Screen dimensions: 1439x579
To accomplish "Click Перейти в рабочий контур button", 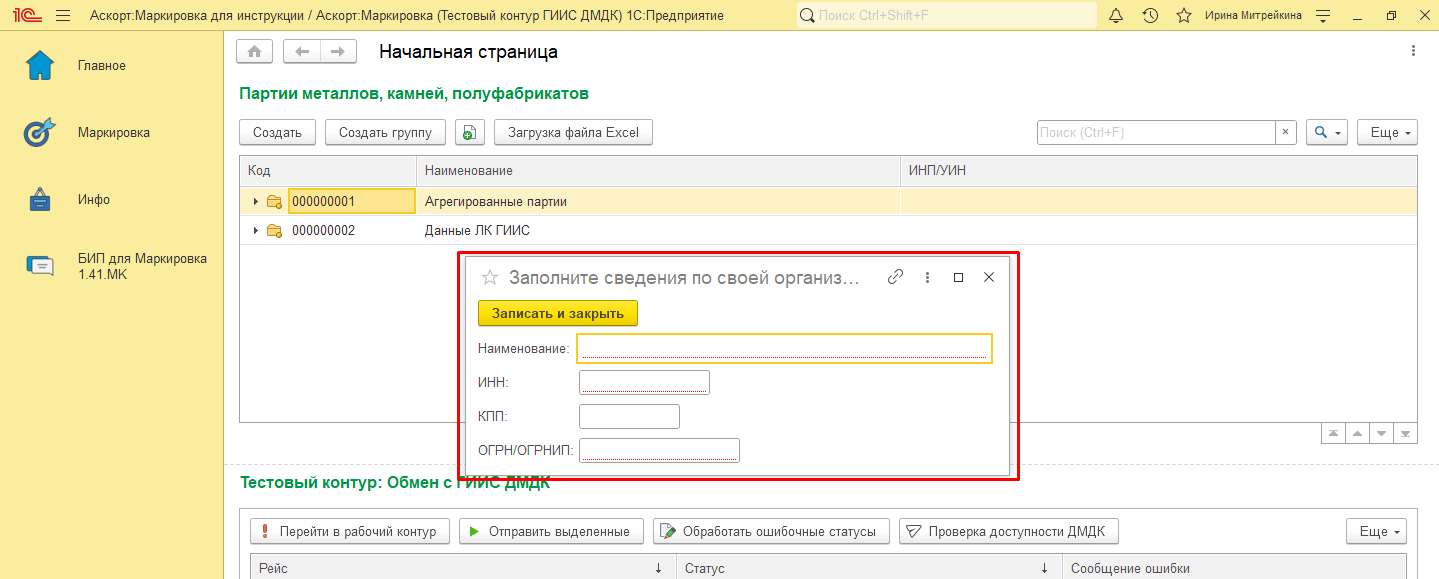I will click(x=350, y=531).
